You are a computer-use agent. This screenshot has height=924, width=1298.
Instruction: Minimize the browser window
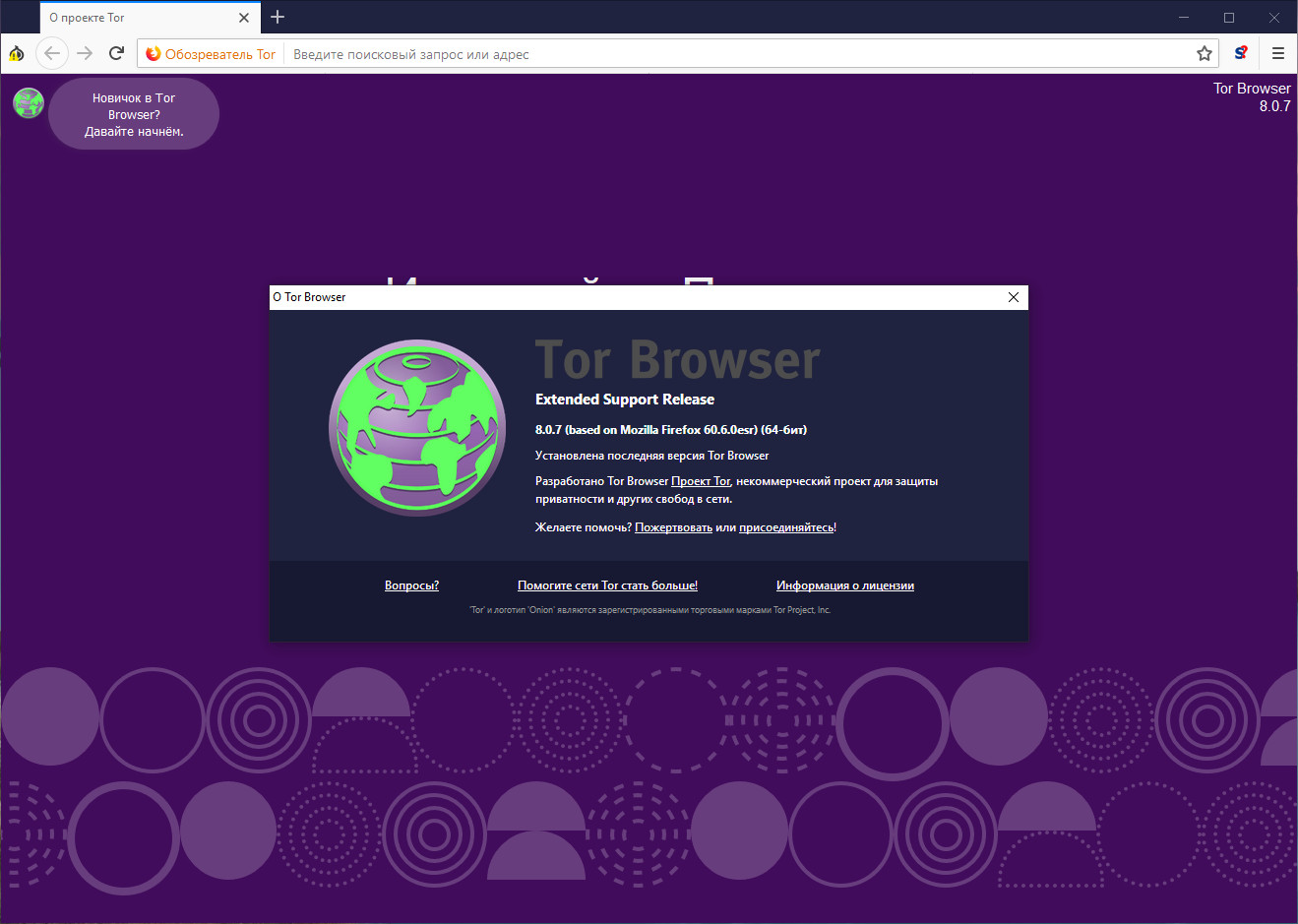point(1184,18)
